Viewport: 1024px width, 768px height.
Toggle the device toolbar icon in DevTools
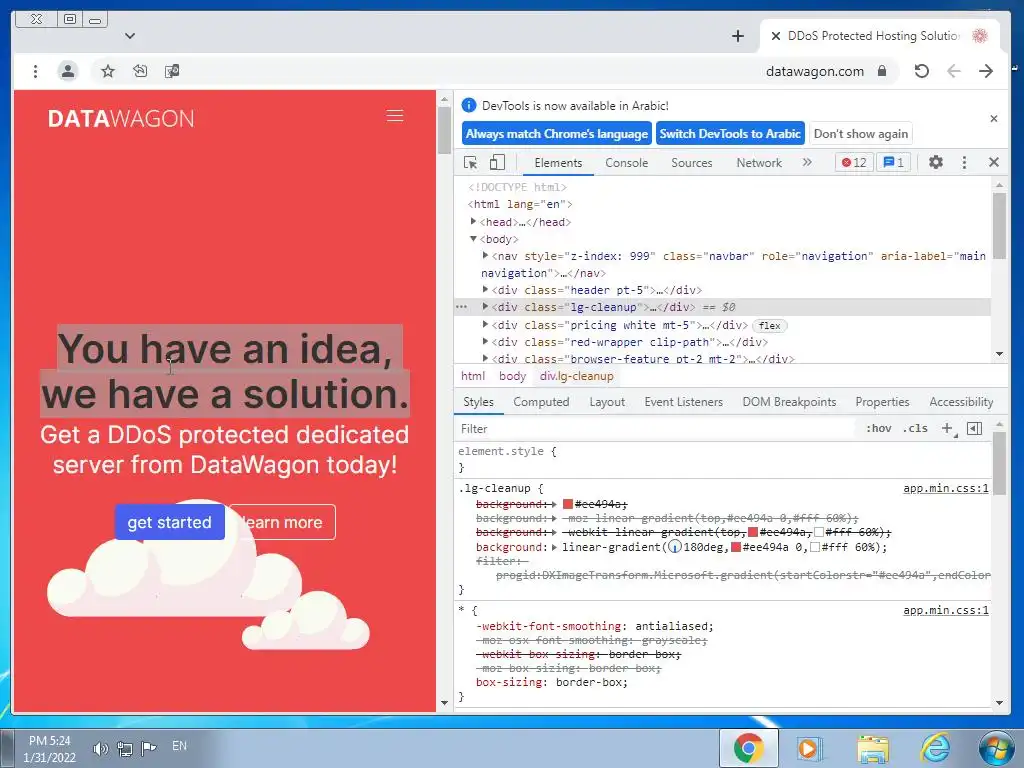pyautogui.click(x=498, y=162)
